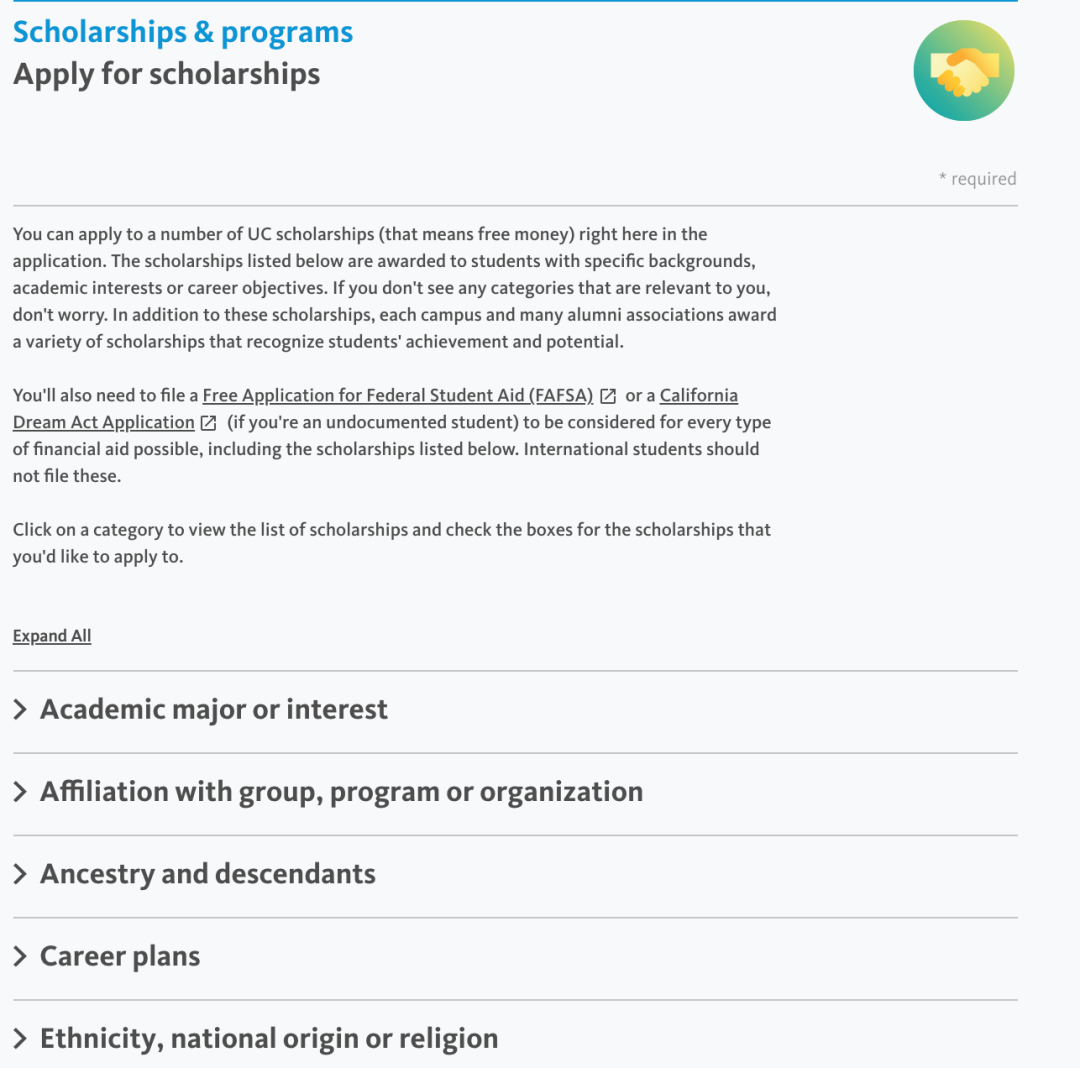The height and width of the screenshot is (1068, 1080).
Task: Click the external-link icon beside FAFSA
Action: point(608,396)
